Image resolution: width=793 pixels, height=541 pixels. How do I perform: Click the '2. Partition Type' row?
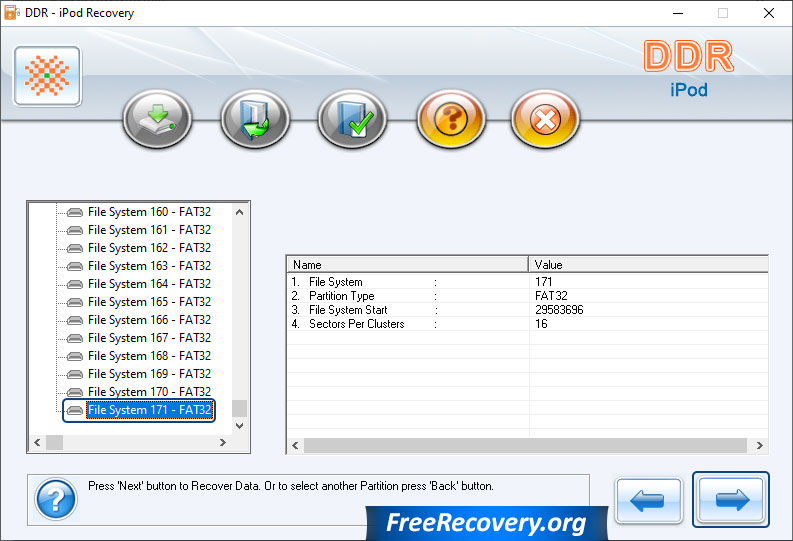click(x=527, y=296)
